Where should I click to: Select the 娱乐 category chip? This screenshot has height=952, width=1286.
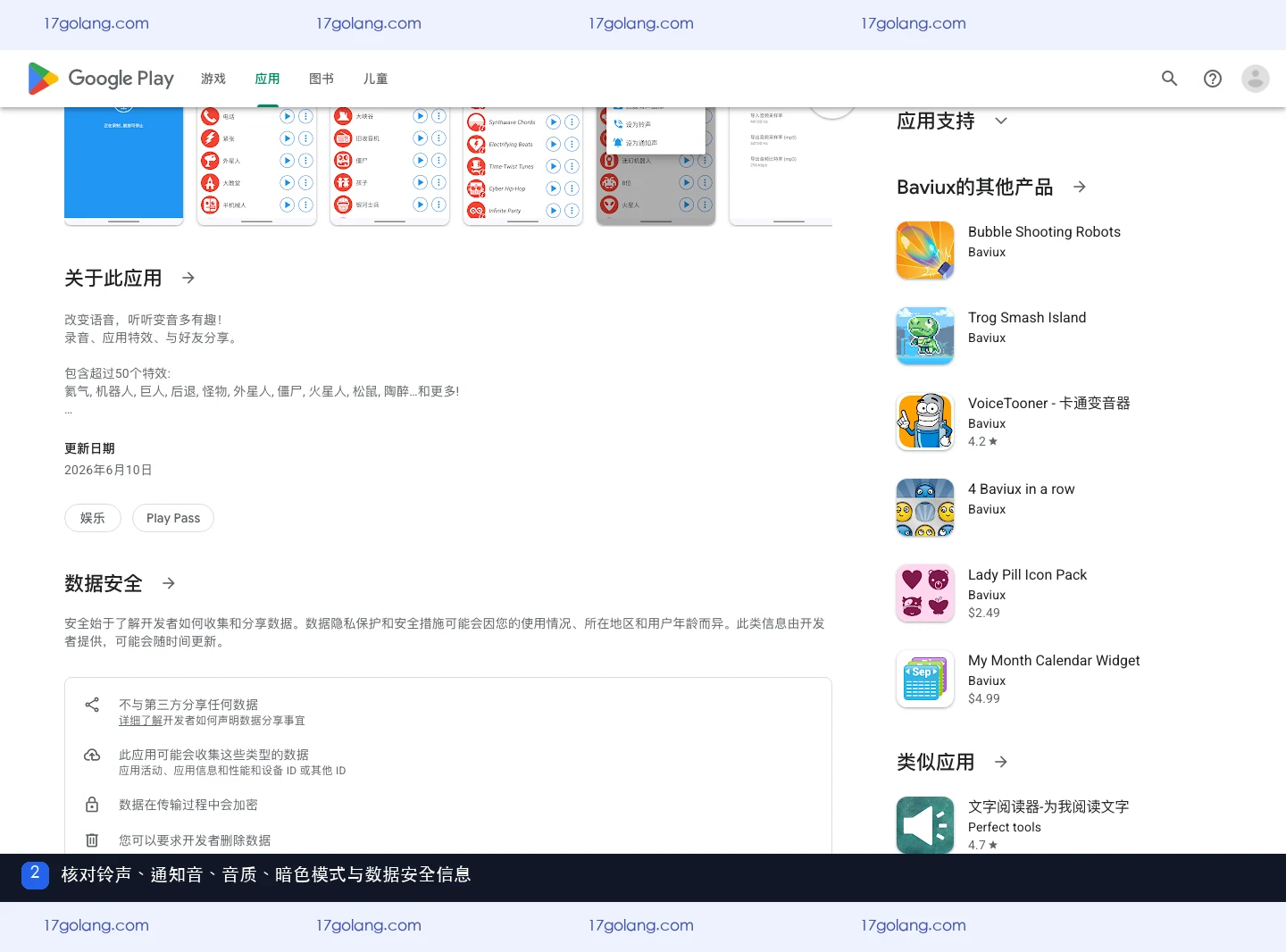pos(93,518)
